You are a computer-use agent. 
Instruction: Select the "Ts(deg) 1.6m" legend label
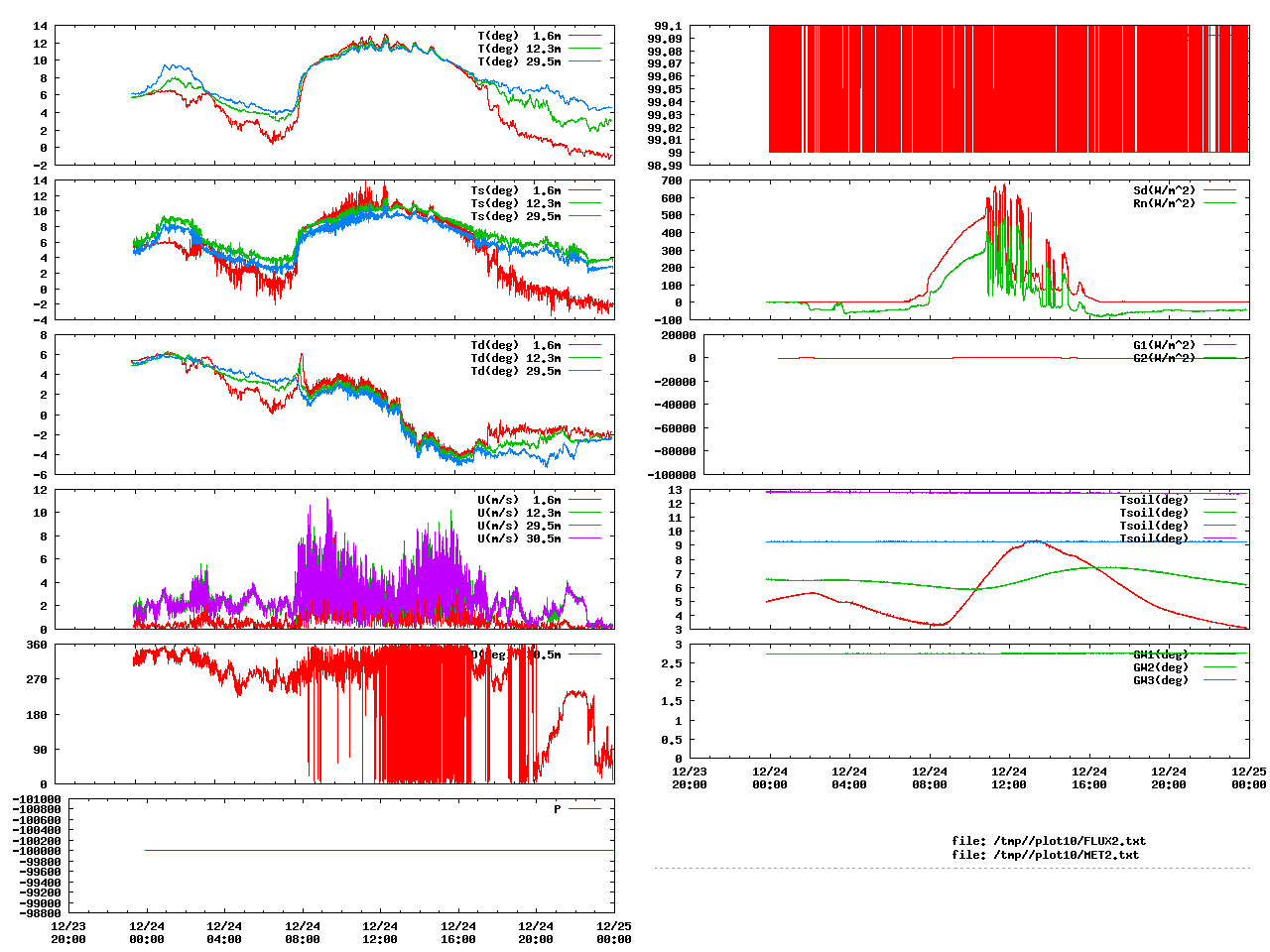[x=515, y=190]
